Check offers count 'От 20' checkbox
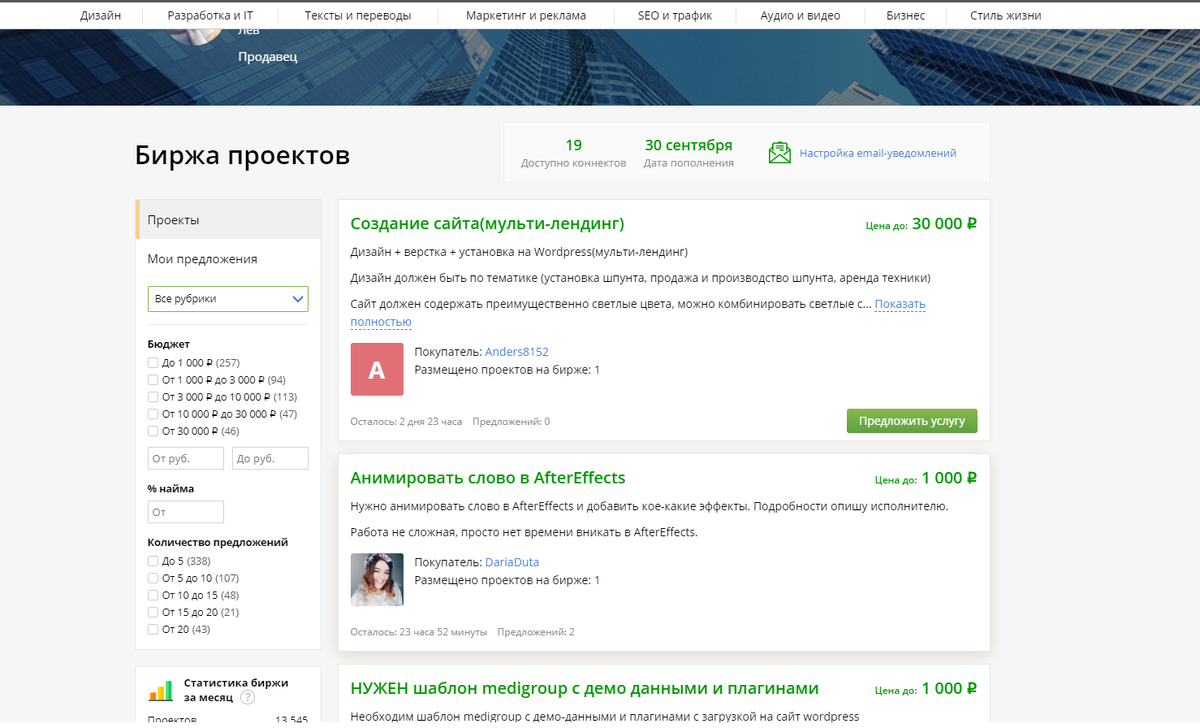The height and width of the screenshot is (728, 1200). [x=153, y=629]
